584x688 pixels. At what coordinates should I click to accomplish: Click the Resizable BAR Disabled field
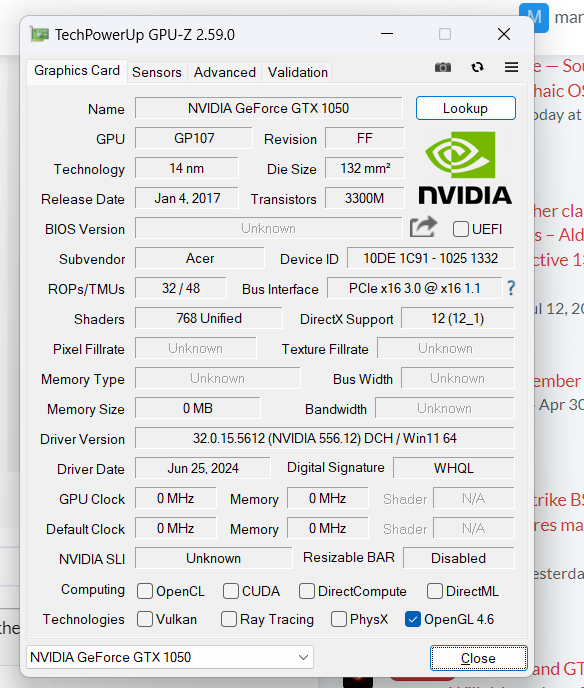(459, 558)
